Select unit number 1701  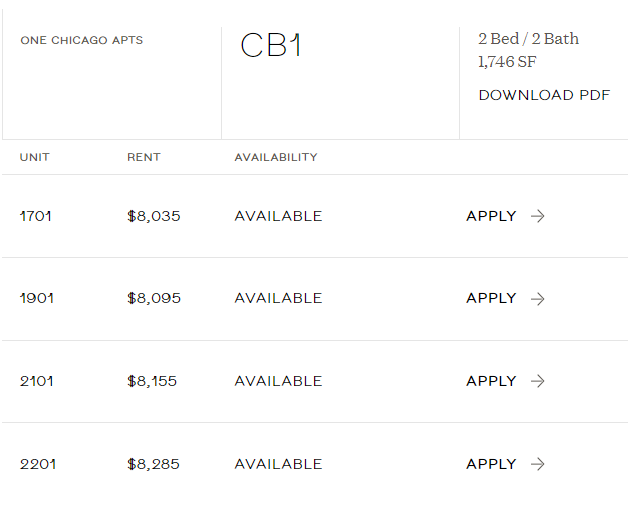click(36, 216)
